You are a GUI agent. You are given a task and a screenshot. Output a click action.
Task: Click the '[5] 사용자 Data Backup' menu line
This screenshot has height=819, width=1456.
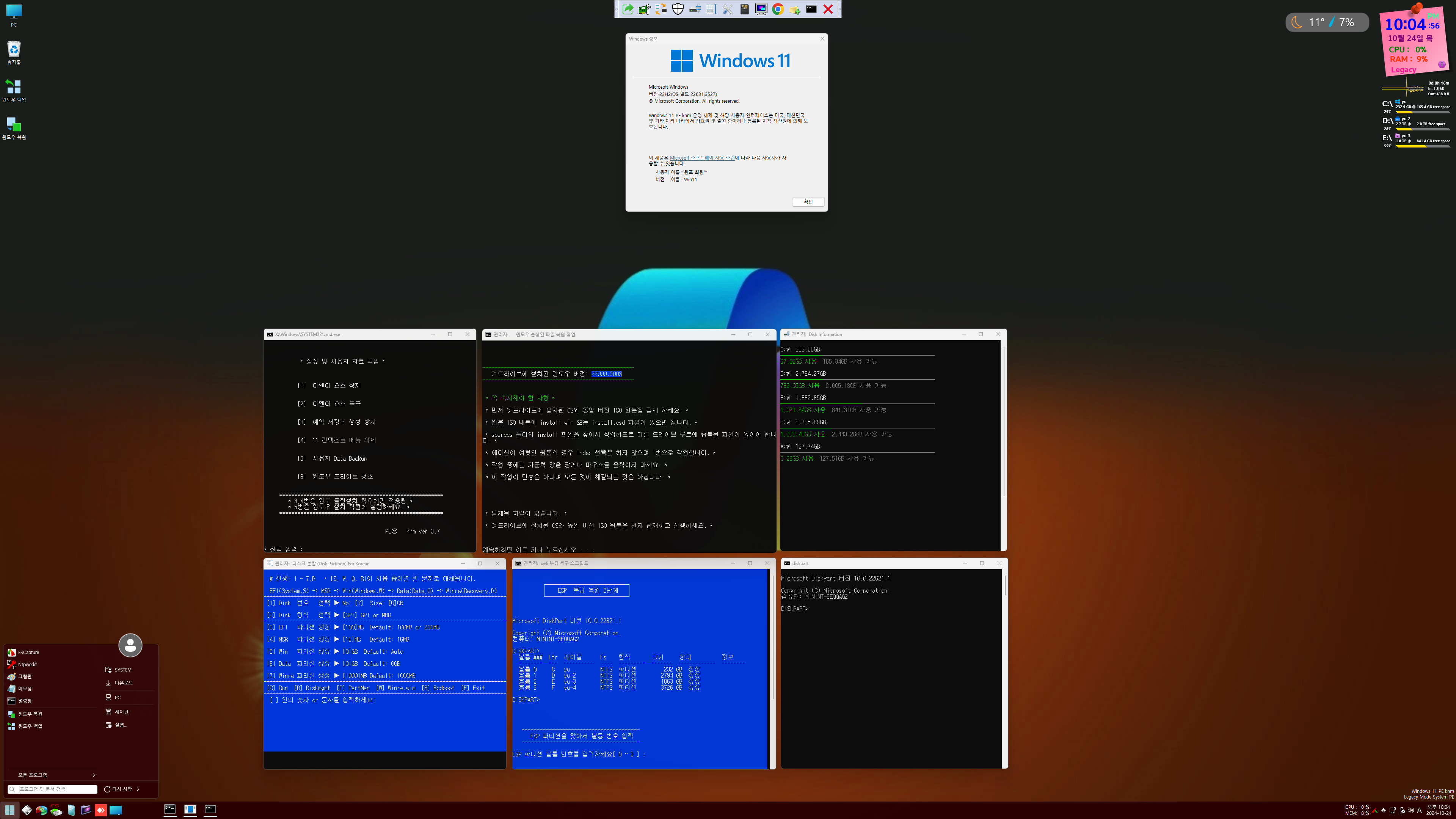[333, 458]
